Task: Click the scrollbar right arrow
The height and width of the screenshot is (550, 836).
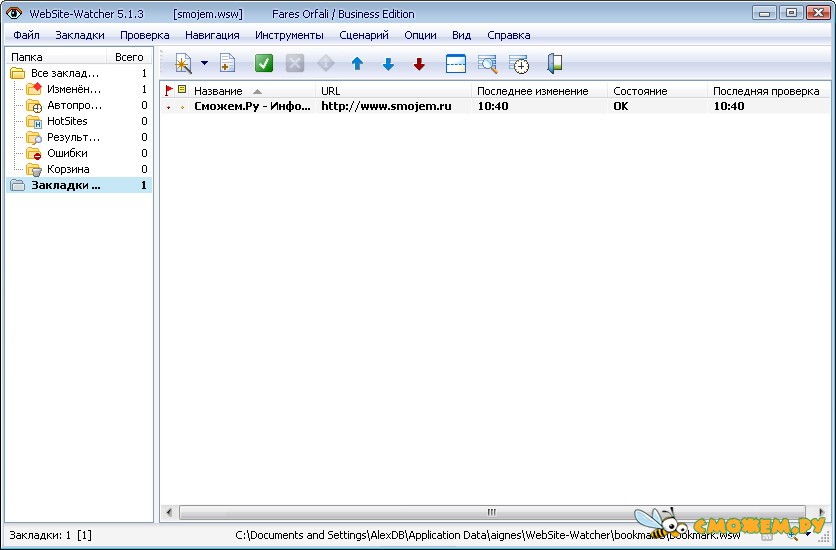Action: pyautogui.click(x=822, y=513)
